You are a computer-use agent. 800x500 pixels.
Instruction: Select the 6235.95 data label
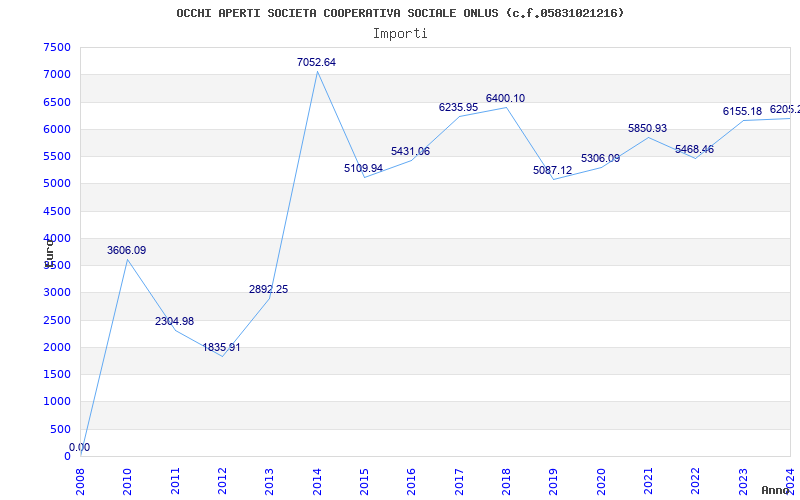pyautogui.click(x=458, y=107)
